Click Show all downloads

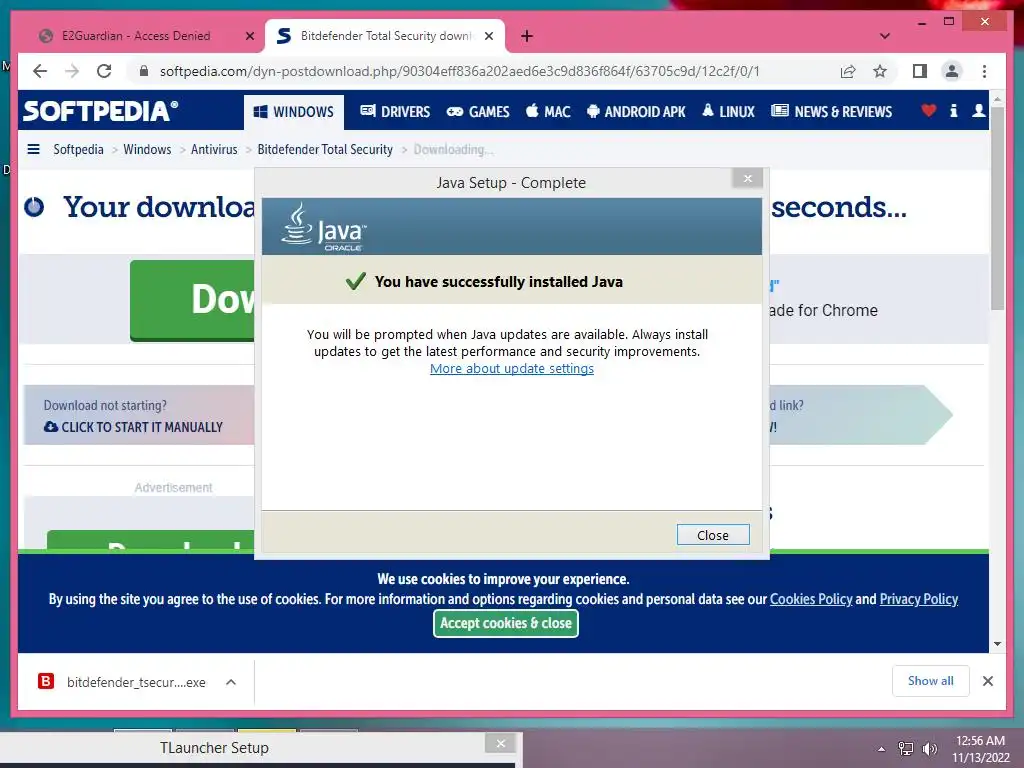[x=931, y=681]
